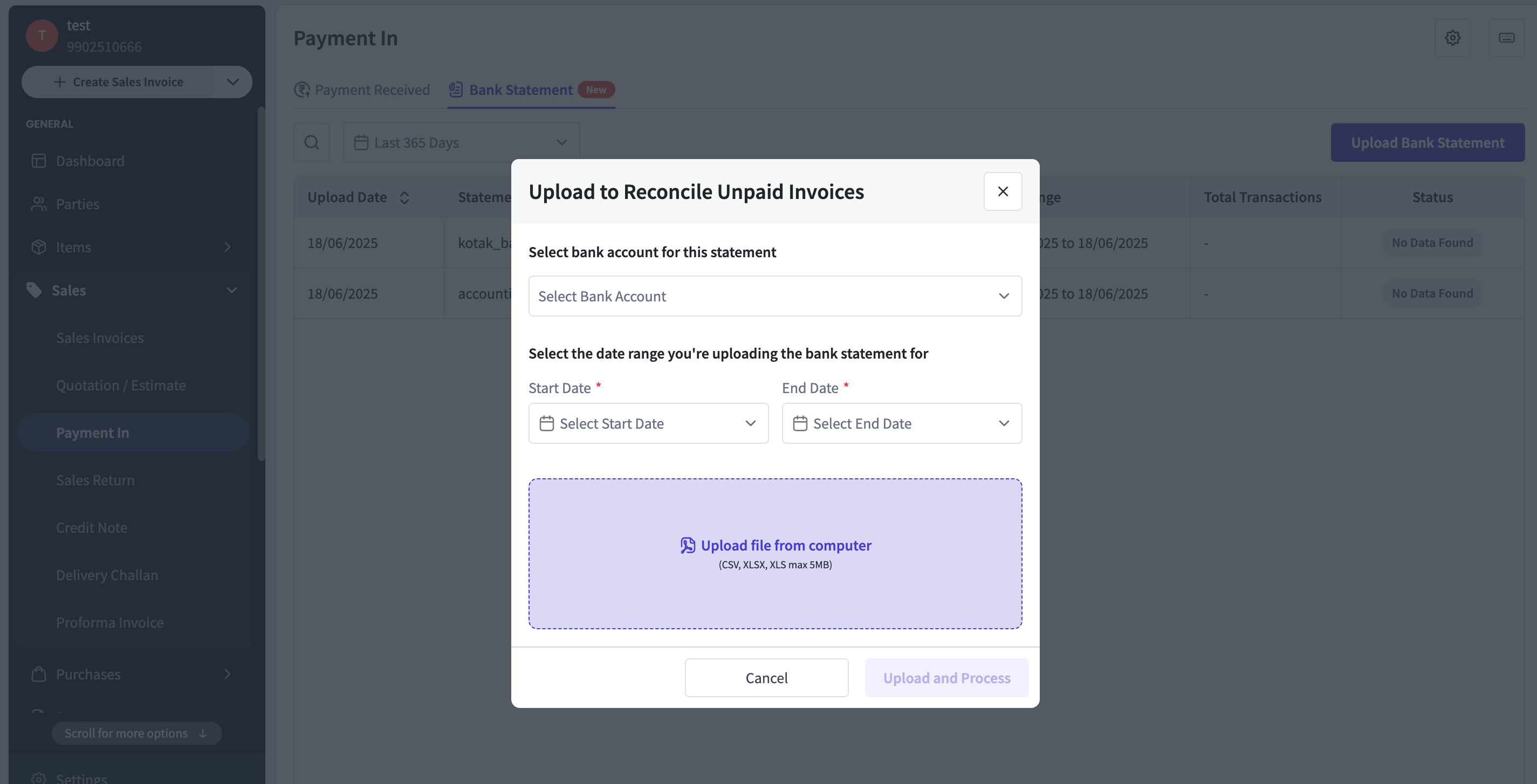Viewport: 1537px width, 784px height.
Task: Collapse the Sales sidebar section
Action: 133,290
